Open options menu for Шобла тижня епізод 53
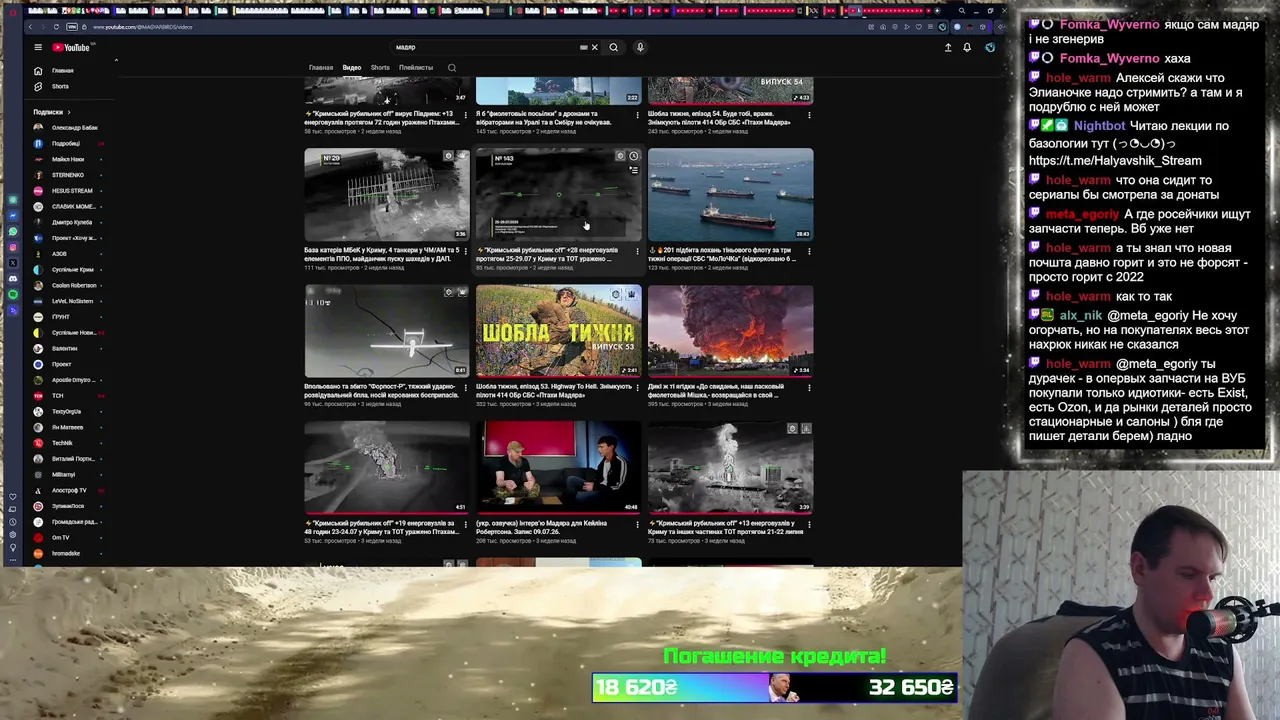This screenshot has height=720, width=1280. [x=637, y=387]
